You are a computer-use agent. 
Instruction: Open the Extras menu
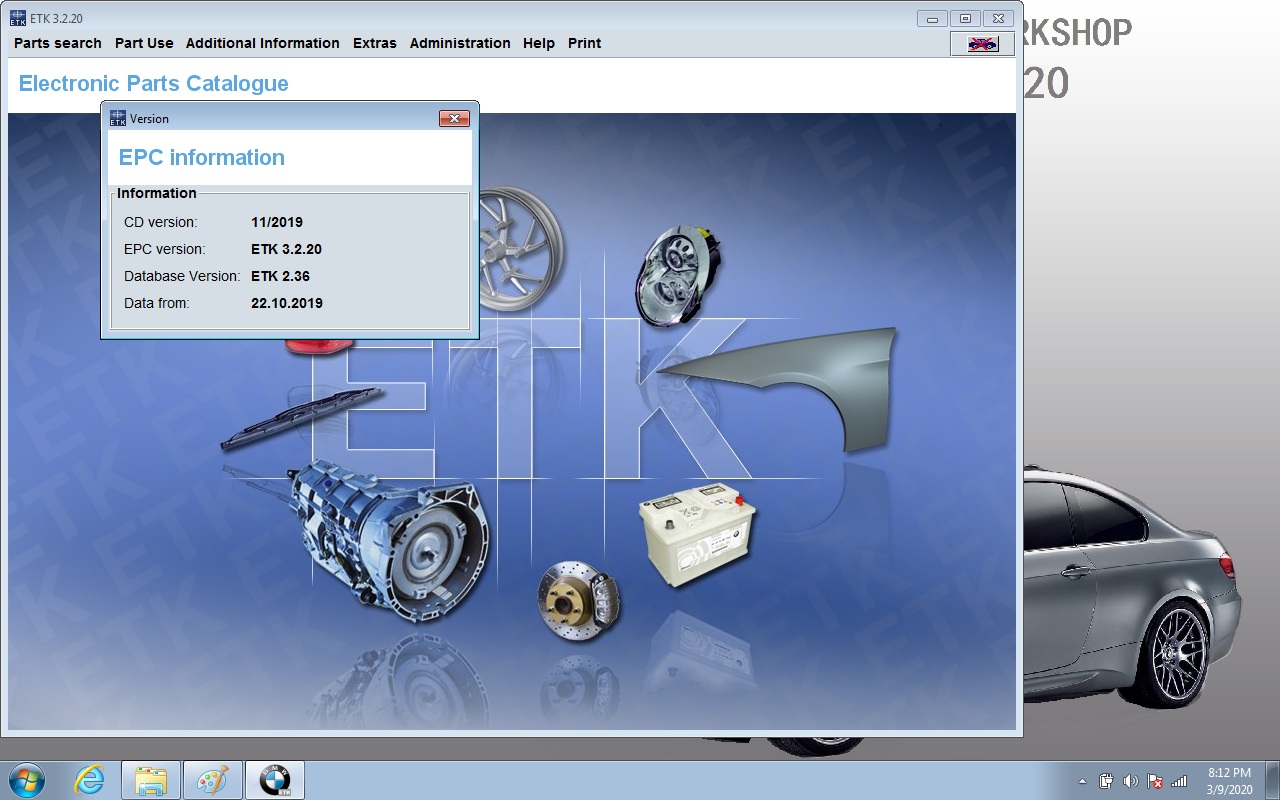tap(375, 43)
